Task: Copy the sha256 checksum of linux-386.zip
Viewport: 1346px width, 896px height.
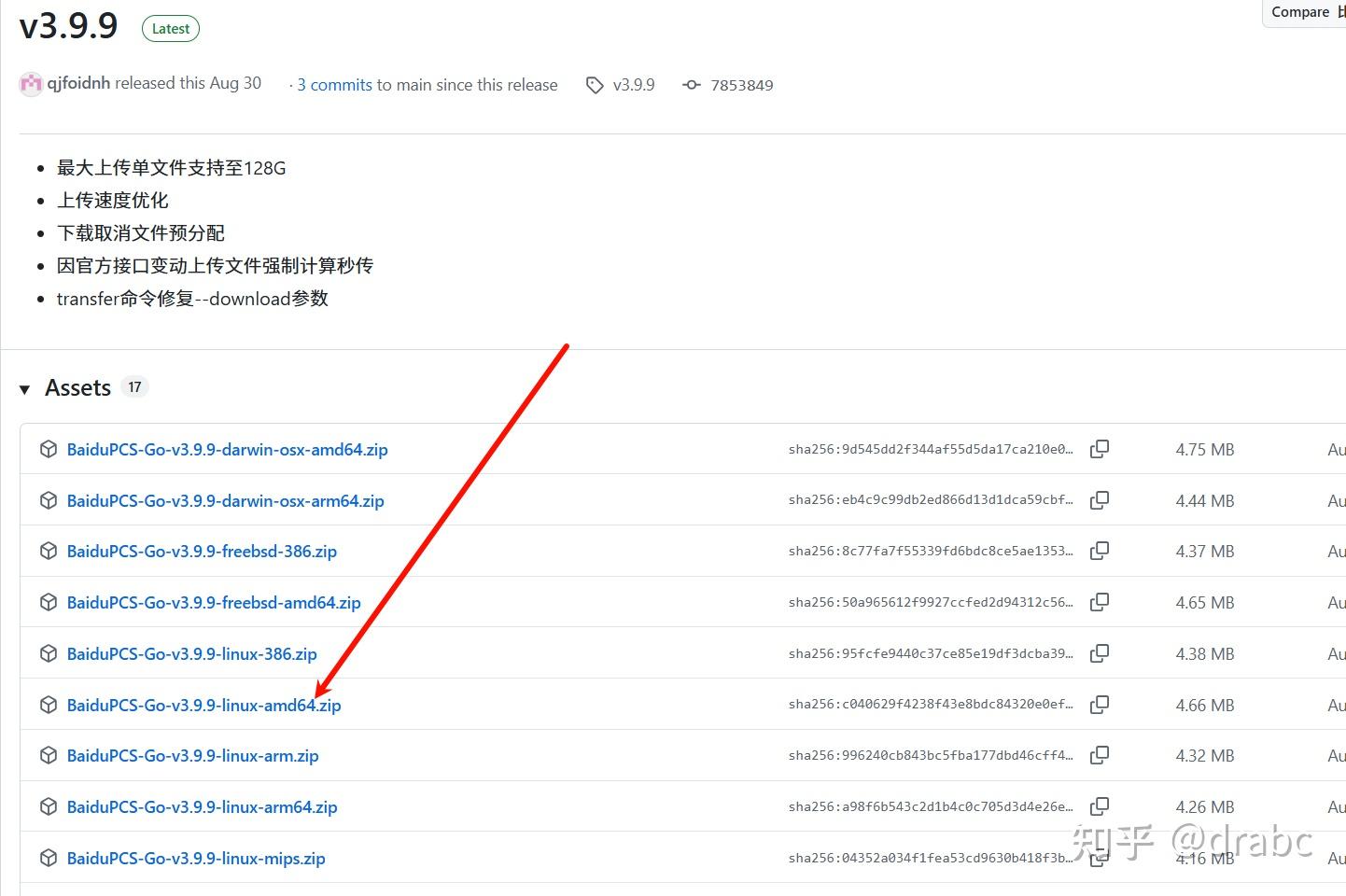Action: [1100, 652]
